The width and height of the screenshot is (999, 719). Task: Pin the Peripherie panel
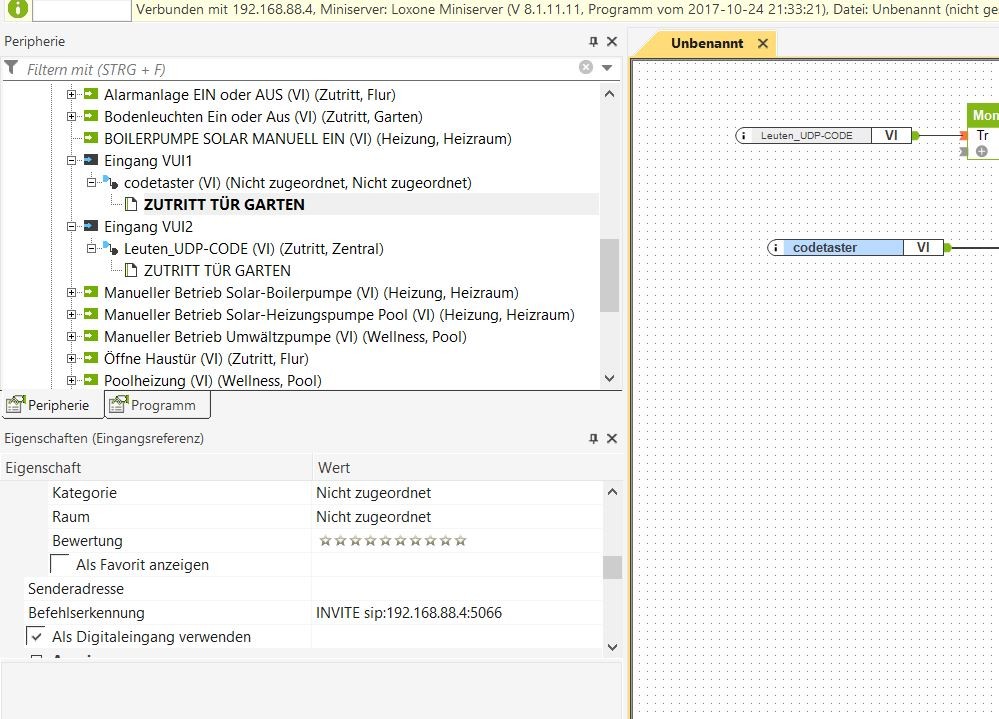[x=593, y=42]
